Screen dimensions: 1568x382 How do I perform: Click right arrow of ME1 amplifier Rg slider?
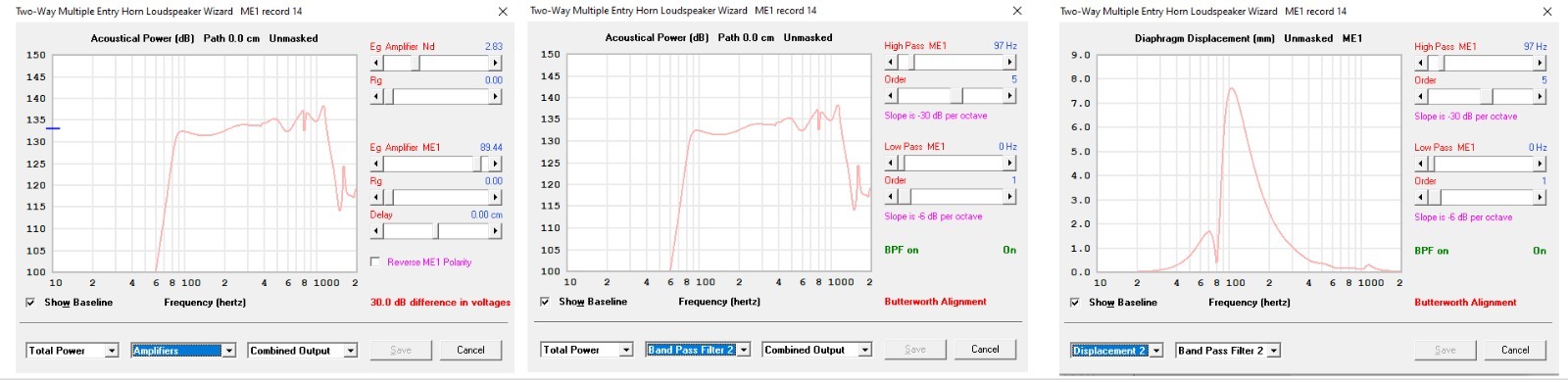tap(496, 197)
